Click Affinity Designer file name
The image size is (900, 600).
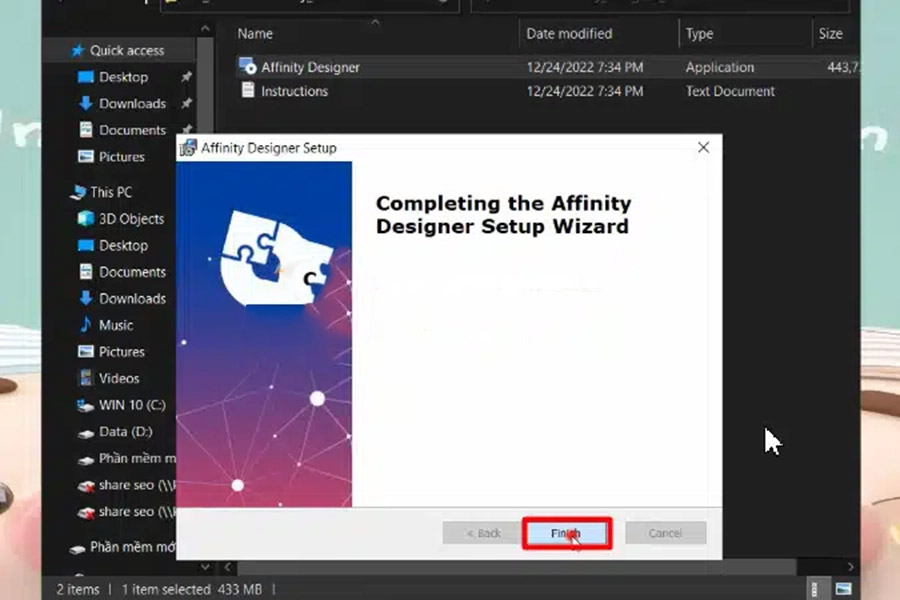tap(310, 67)
